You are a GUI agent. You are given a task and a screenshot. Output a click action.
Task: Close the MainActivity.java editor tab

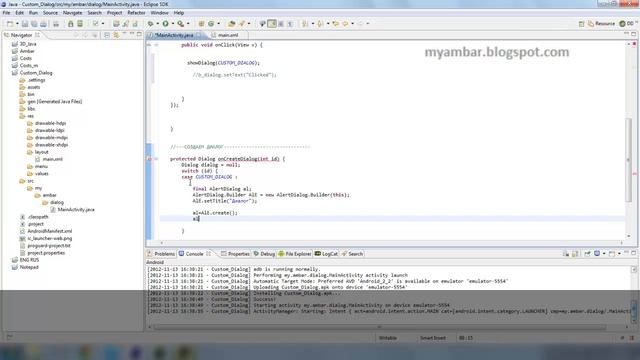[199, 36]
